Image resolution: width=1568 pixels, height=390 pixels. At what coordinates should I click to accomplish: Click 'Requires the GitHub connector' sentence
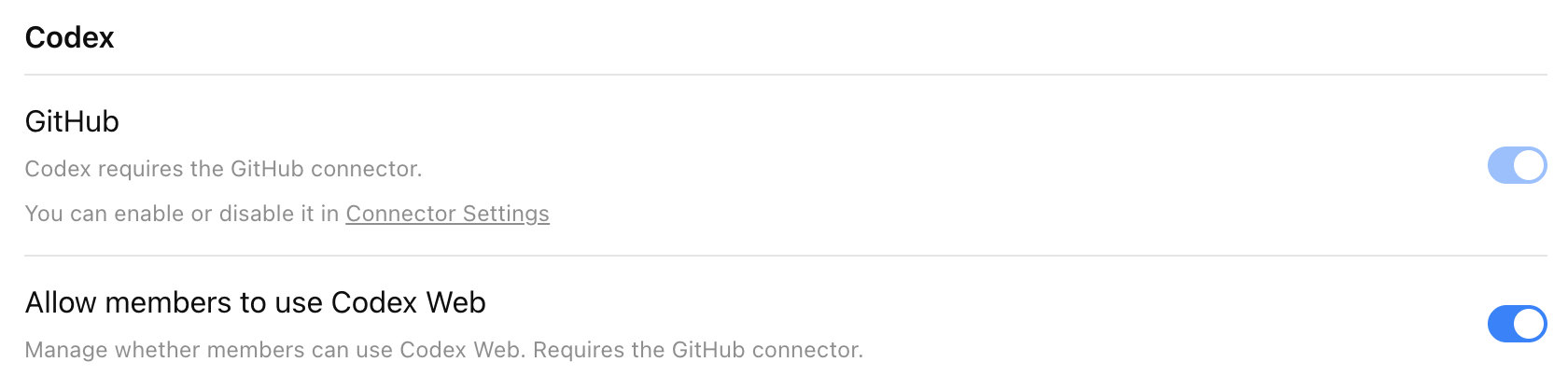tap(697, 350)
